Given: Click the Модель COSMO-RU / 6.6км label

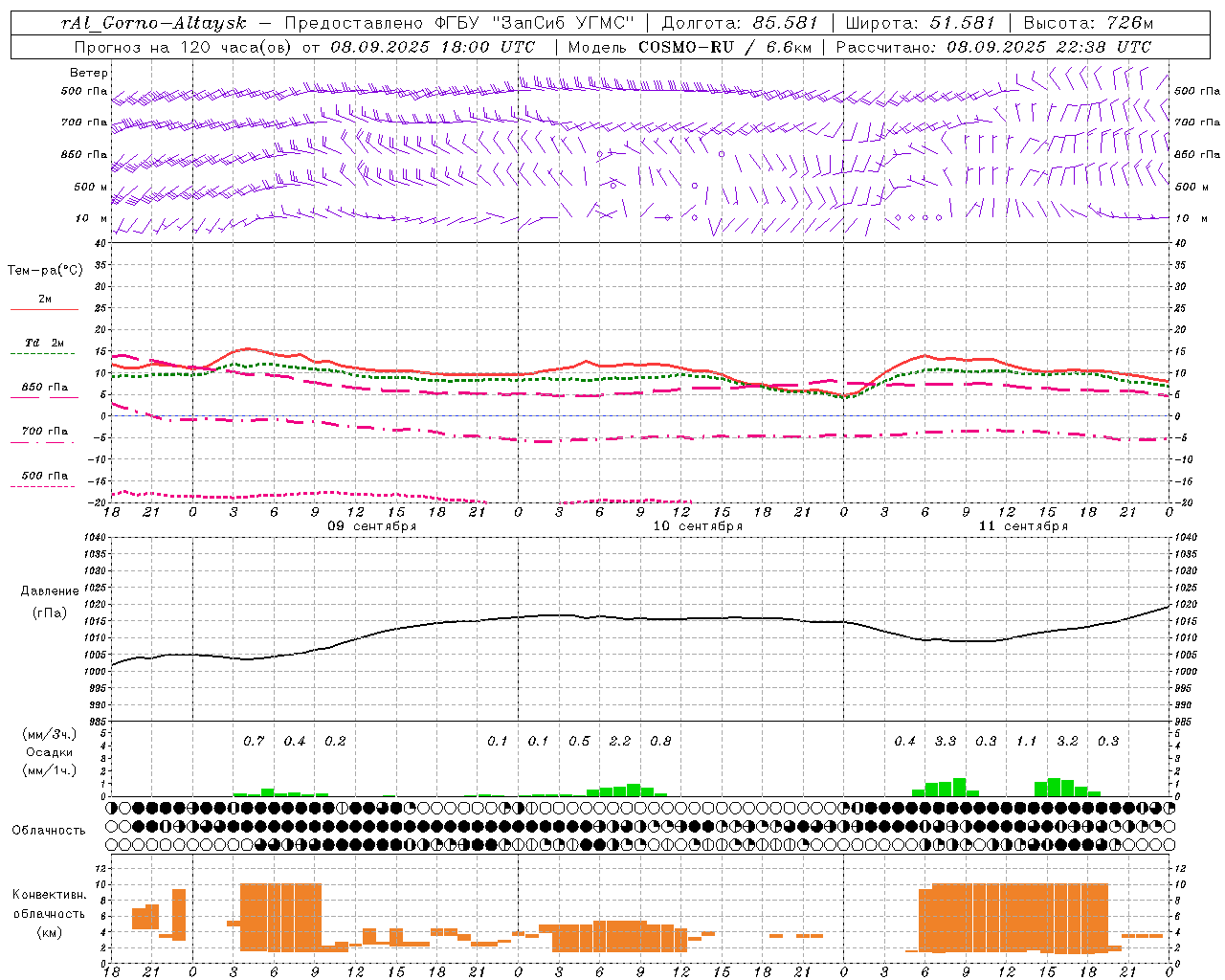Looking at the screenshot, I should tap(688, 47).
